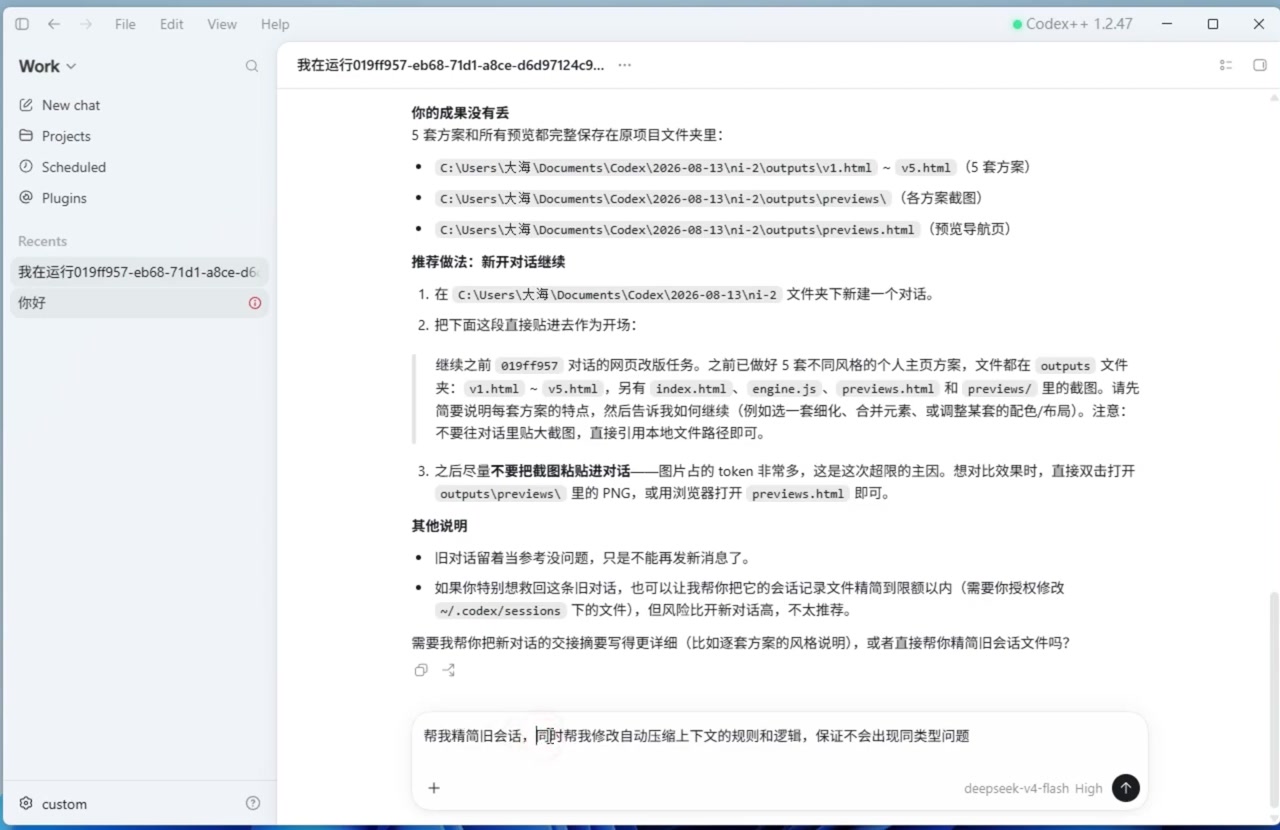Go forward with the right arrow
The width and height of the screenshot is (1280, 830).
[x=85, y=24]
